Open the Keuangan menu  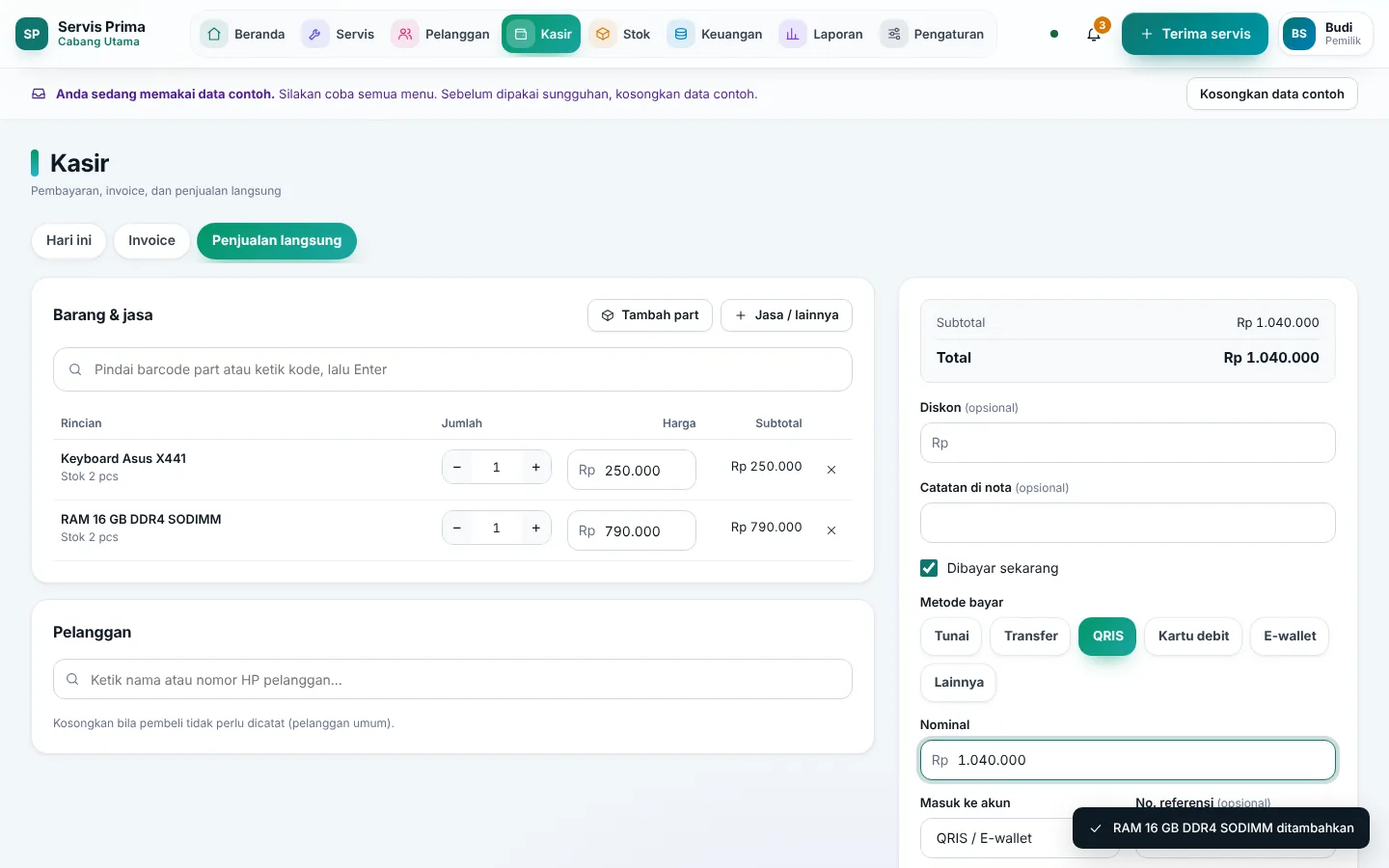pyautogui.click(x=717, y=34)
